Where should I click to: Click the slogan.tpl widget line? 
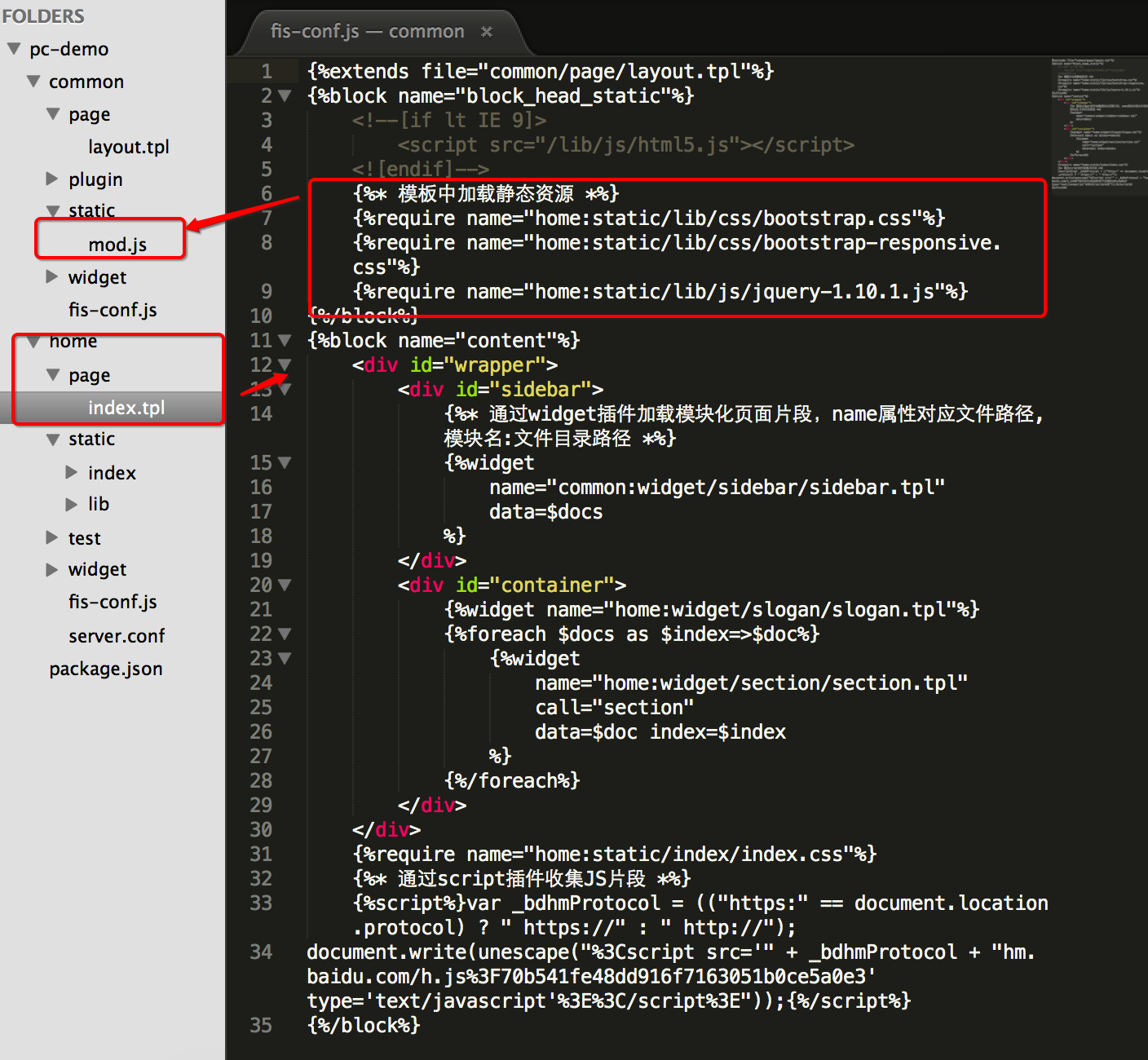tap(712, 610)
